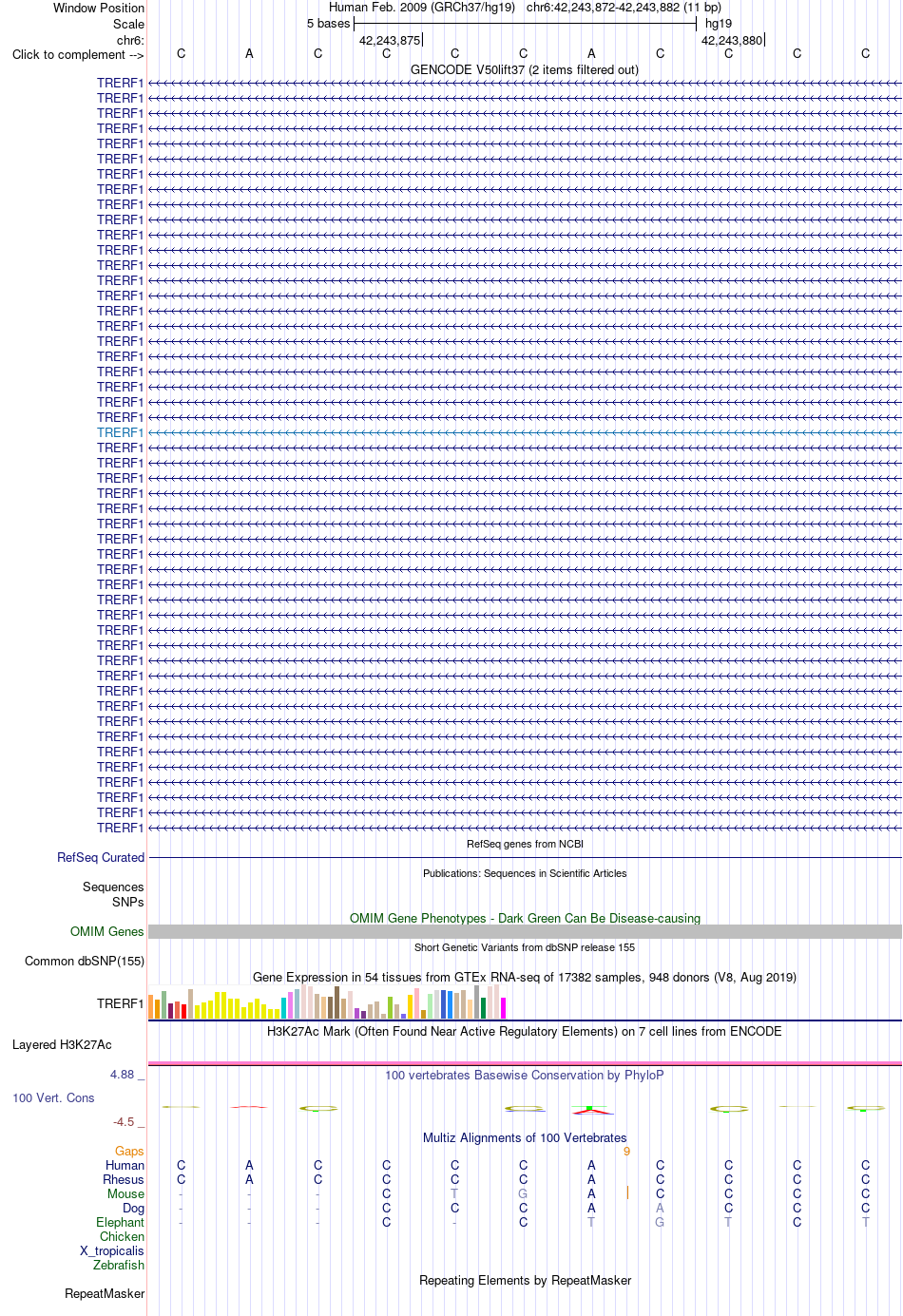The width and height of the screenshot is (903, 1316).
Task: Click the 'SNPs' track label
Action: coord(128,902)
